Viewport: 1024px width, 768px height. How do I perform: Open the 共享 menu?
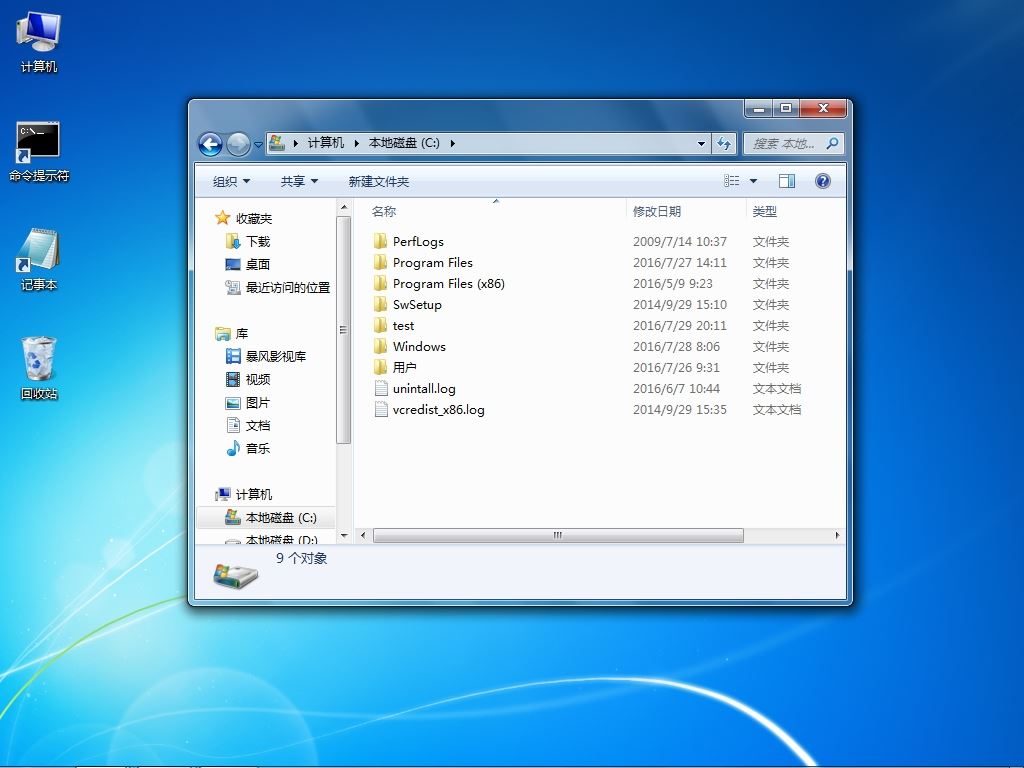click(x=299, y=182)
